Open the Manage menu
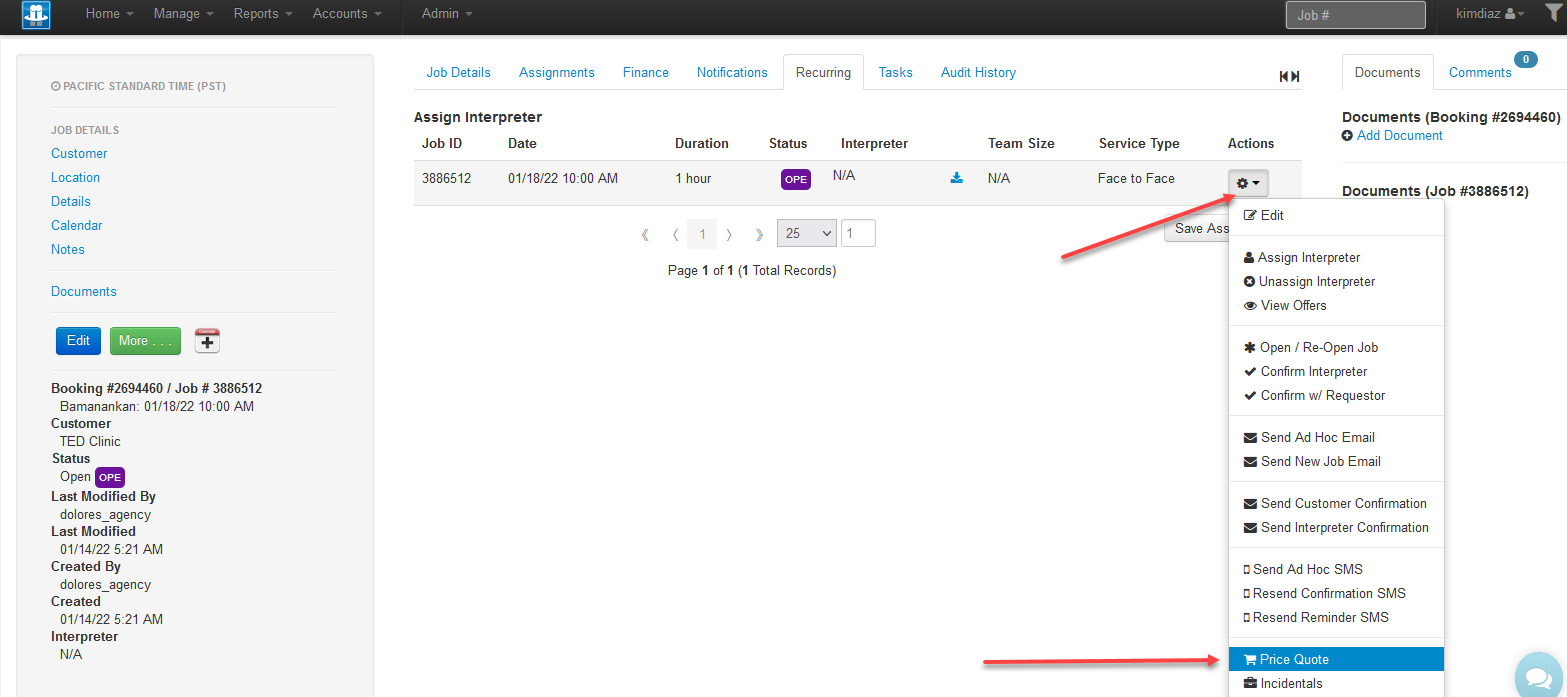 pyautogui.click(x=183, y=14)
